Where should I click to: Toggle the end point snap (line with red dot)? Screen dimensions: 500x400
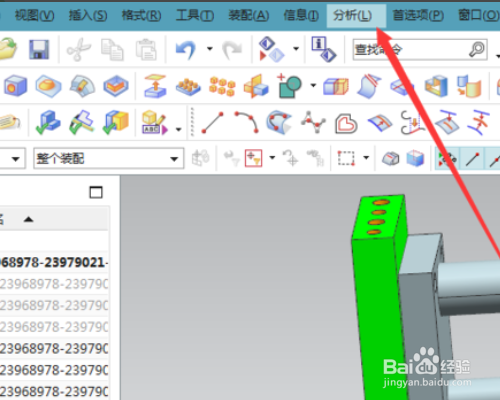[473, 158]
